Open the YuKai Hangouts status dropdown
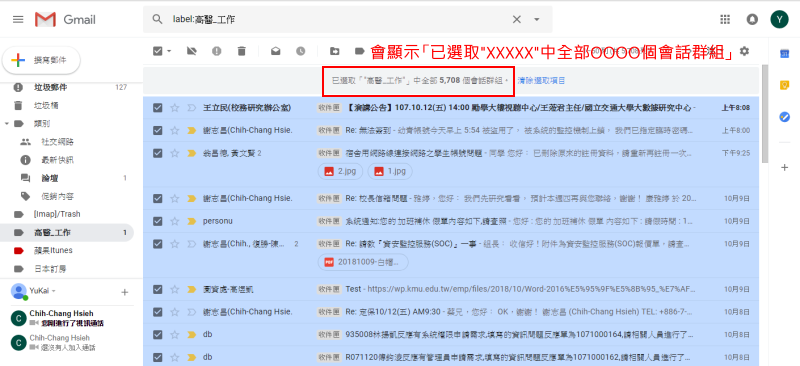 pos(54,291)
